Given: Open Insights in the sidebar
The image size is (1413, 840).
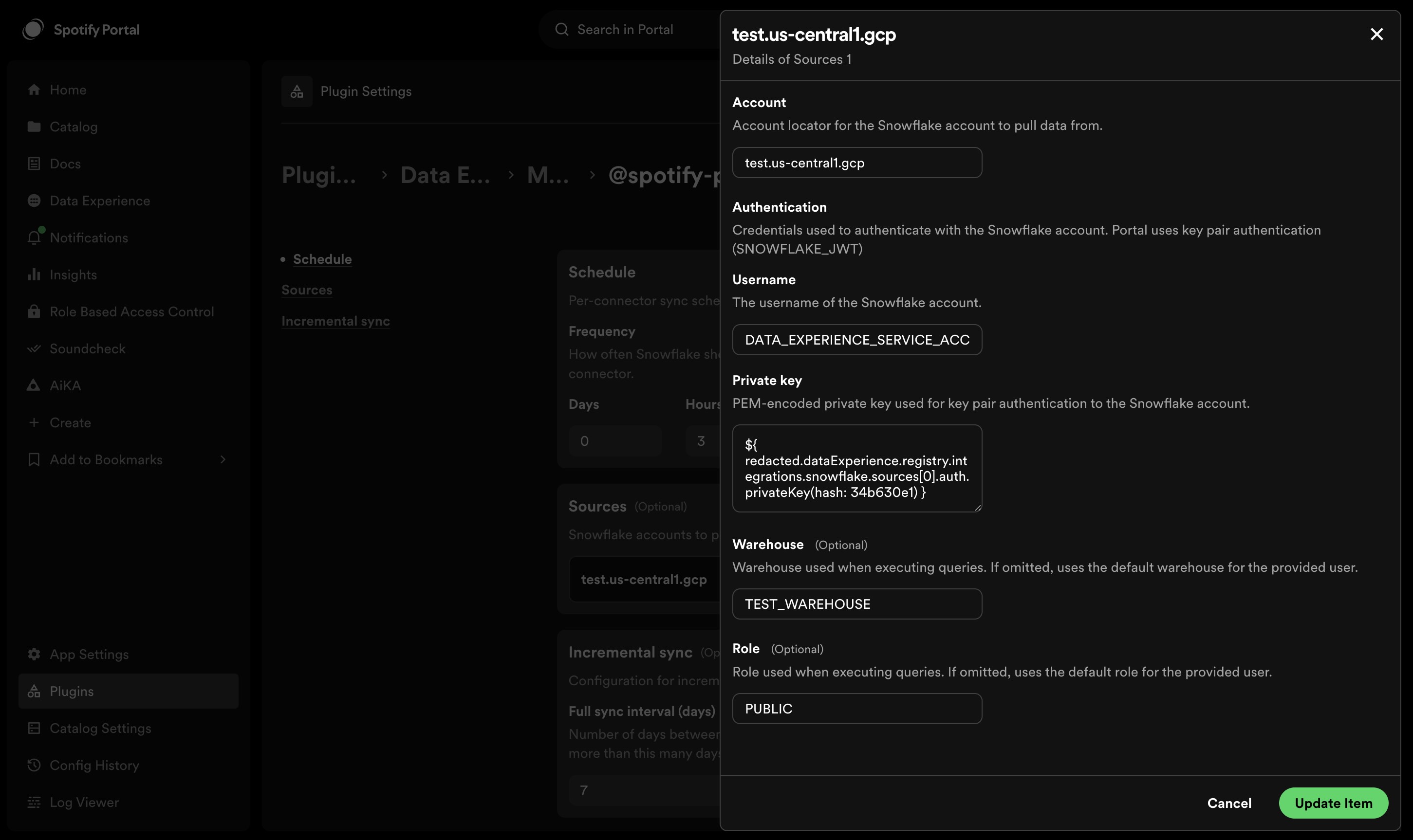Looking at the screenshot, I should (x=129, y=274).
